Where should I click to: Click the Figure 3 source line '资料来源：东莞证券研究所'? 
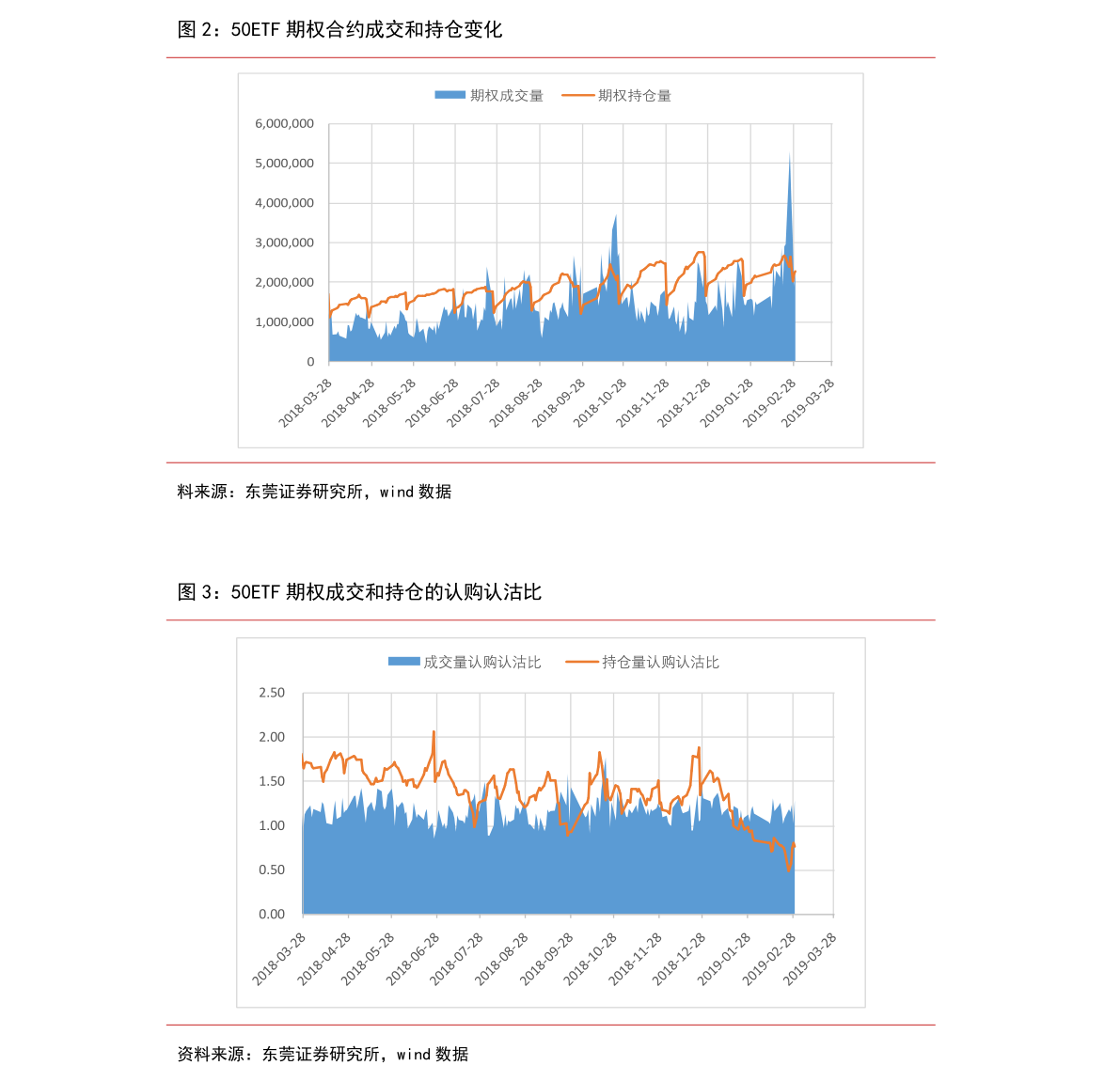coord(278,1055)
